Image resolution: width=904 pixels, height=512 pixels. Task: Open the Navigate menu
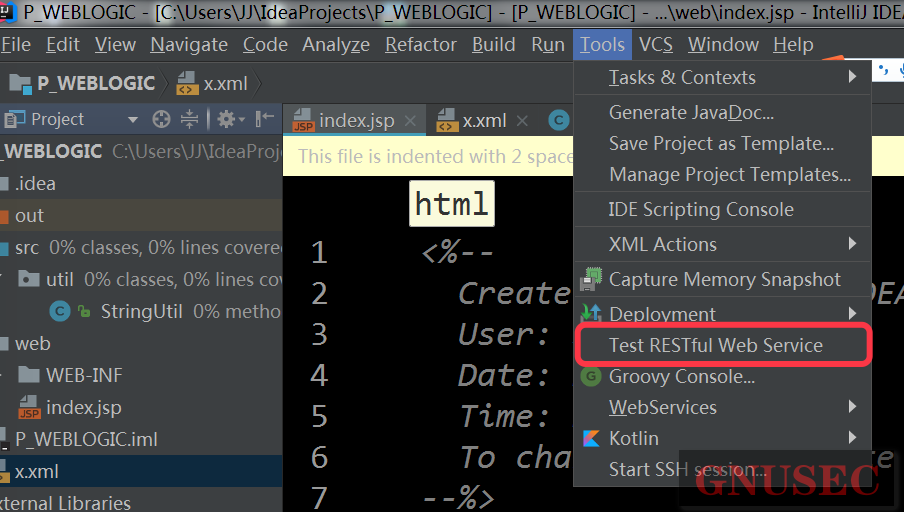pyautogui.click(x=189, y=44)
